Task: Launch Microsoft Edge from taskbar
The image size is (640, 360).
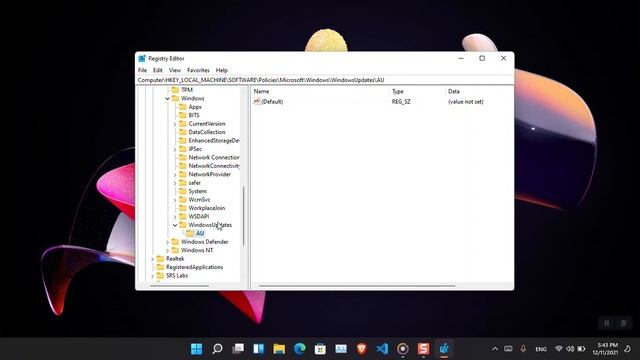Action: (x=300, y=349)
